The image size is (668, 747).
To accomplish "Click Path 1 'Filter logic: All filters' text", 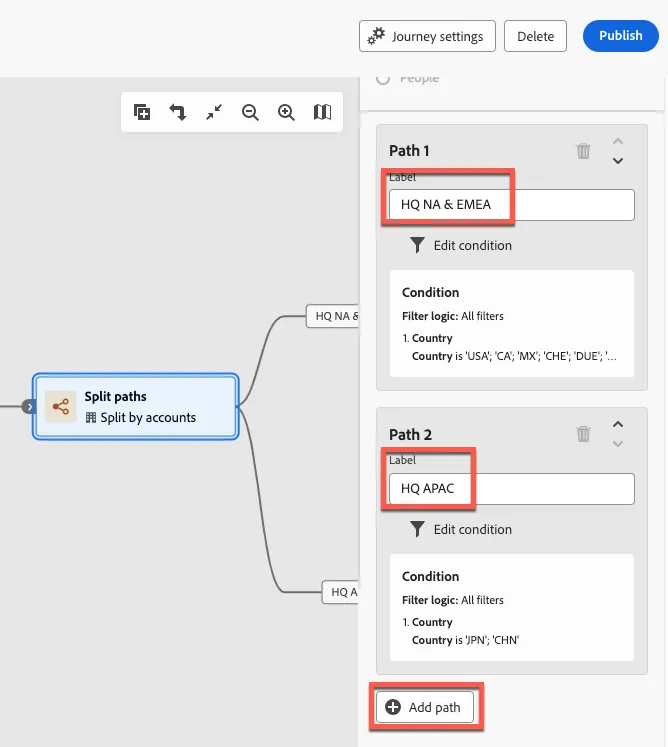I will pyautogui.click(x=453, y=316).
